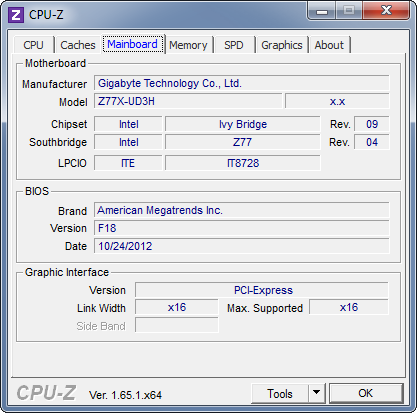Click the Chipset vendor Intel field
Viewport: 417px width, 413px height.
click(128, 124)
